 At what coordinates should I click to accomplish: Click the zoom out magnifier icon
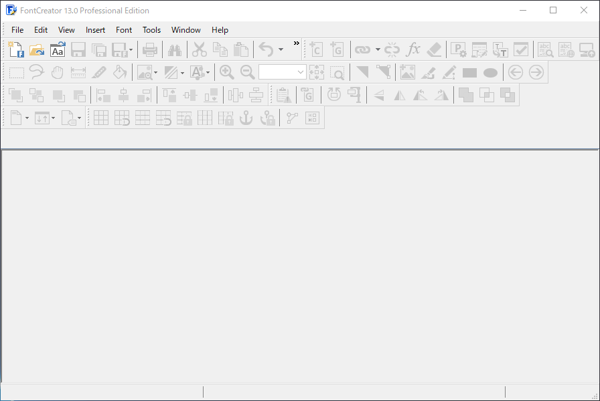[x=247, y=72]
